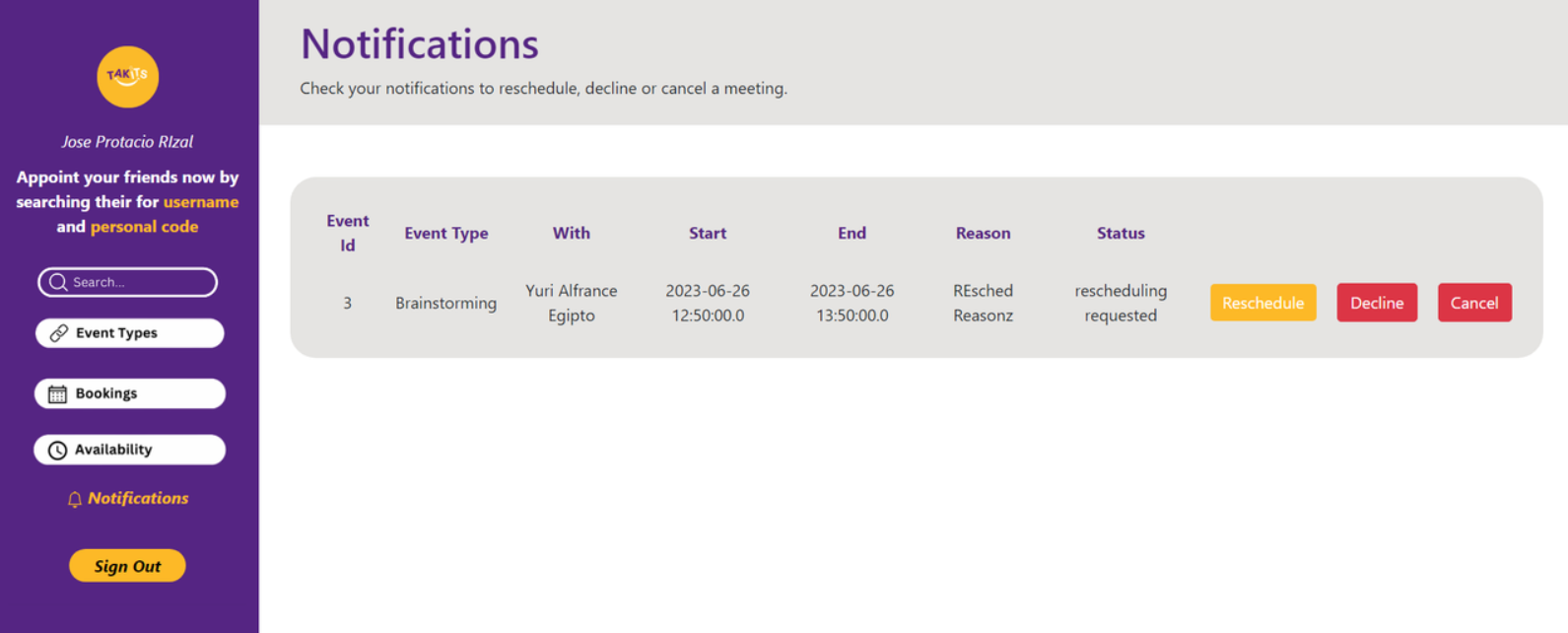Image resolution: width=1568 pixels, height=633 pixels.
Task: Go to the Bookings page
Action: [x=129, y=393]
